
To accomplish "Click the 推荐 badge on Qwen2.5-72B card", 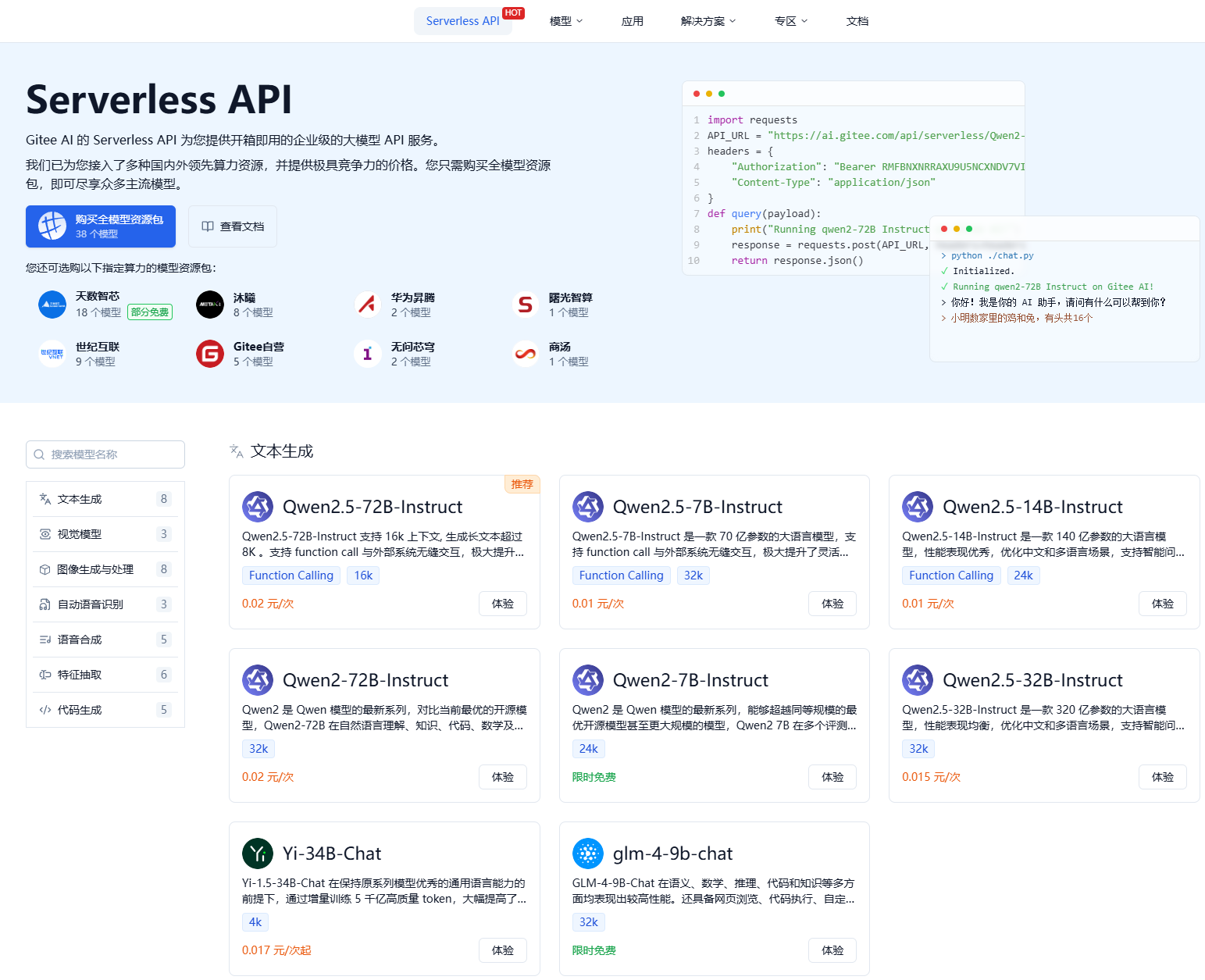I will click(522, 484).
